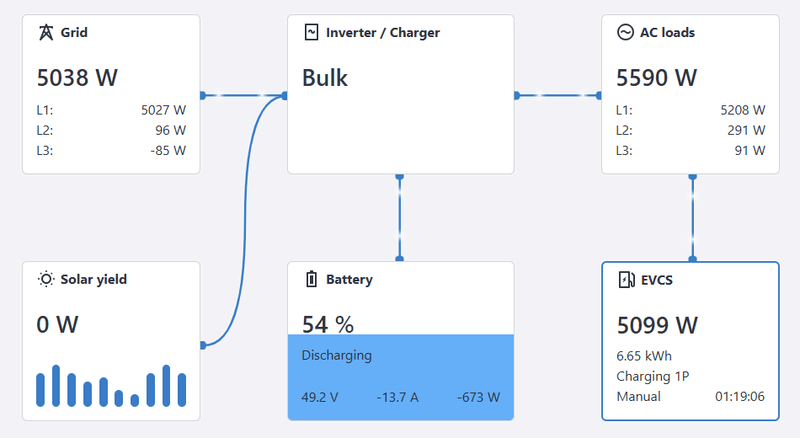Select the Inverter / Charger Bulk state
The image size is (800, 438).
[325, 78]
